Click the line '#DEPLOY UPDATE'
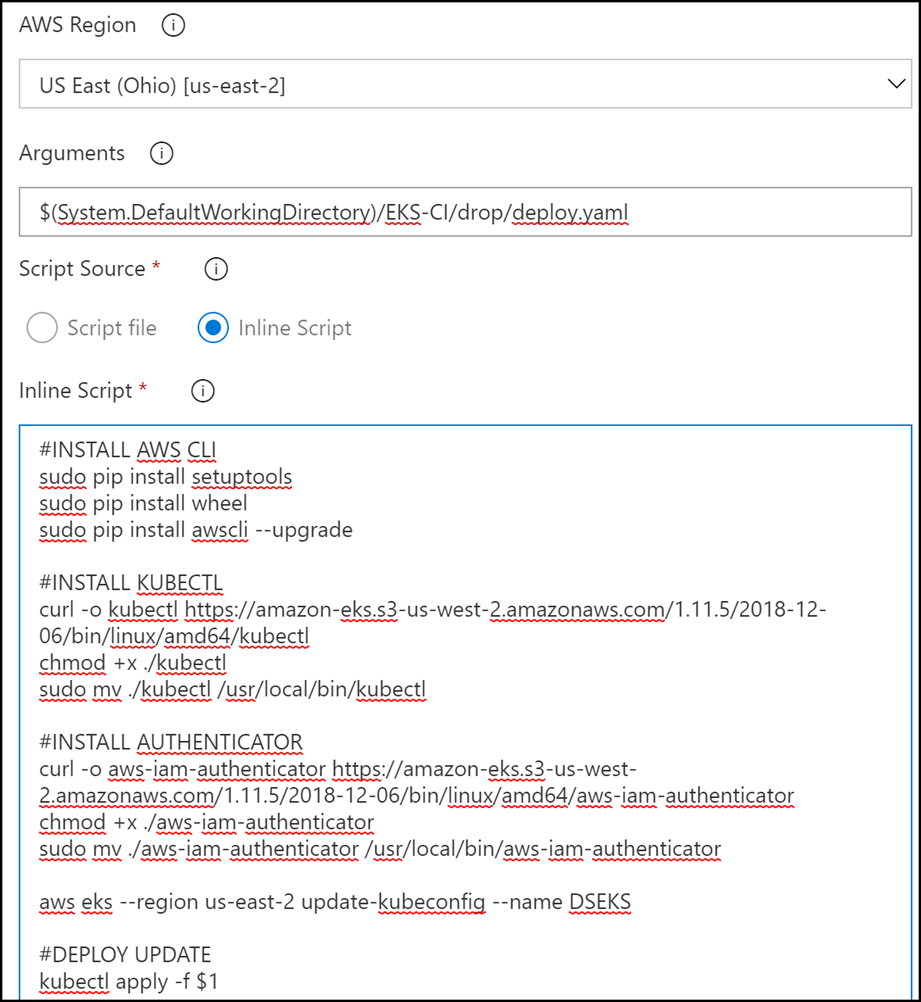 (125, 955)
